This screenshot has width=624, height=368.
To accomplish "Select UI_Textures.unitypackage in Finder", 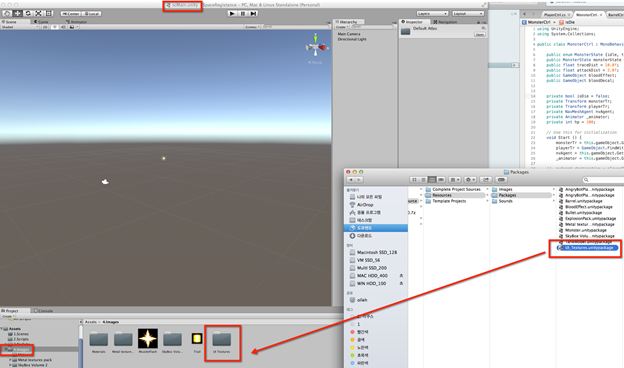I will tap(588, 248).
